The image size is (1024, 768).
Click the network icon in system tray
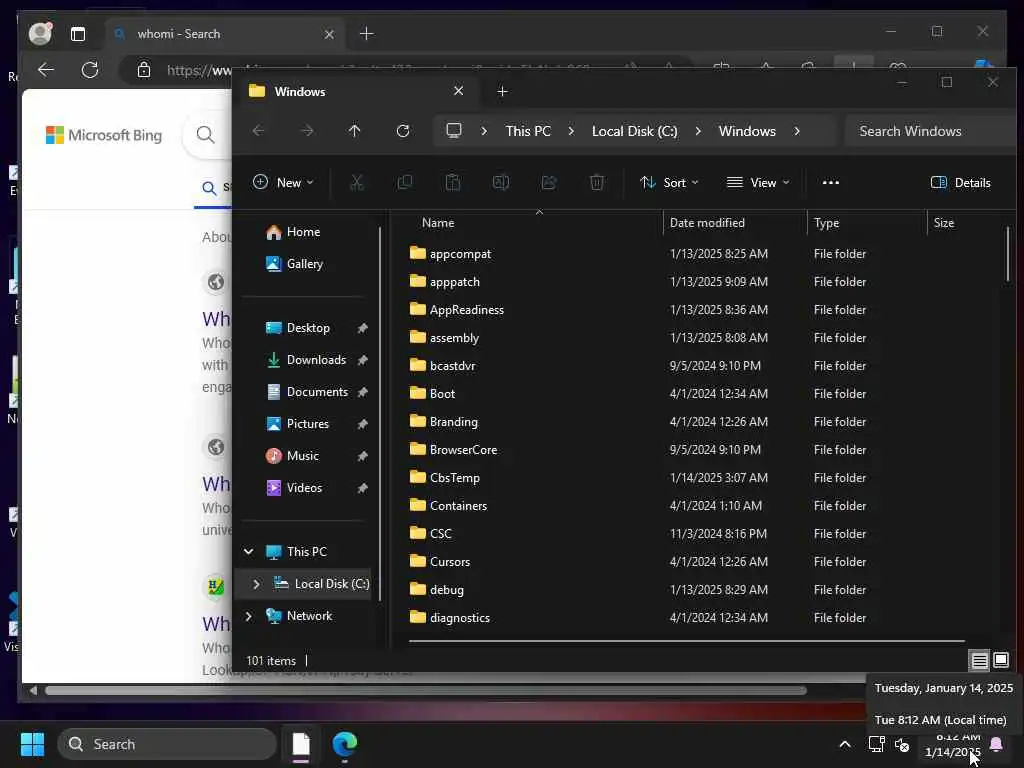[876, 744]
